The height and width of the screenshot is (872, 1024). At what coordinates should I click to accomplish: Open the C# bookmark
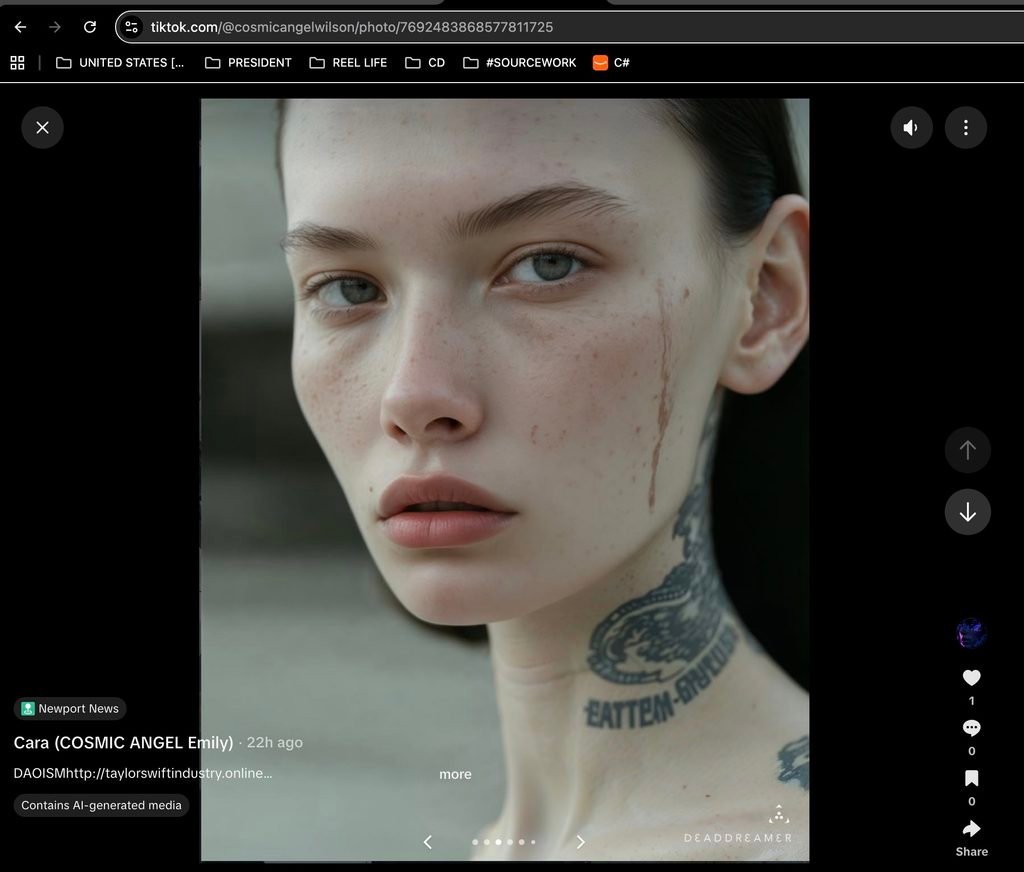611,63
